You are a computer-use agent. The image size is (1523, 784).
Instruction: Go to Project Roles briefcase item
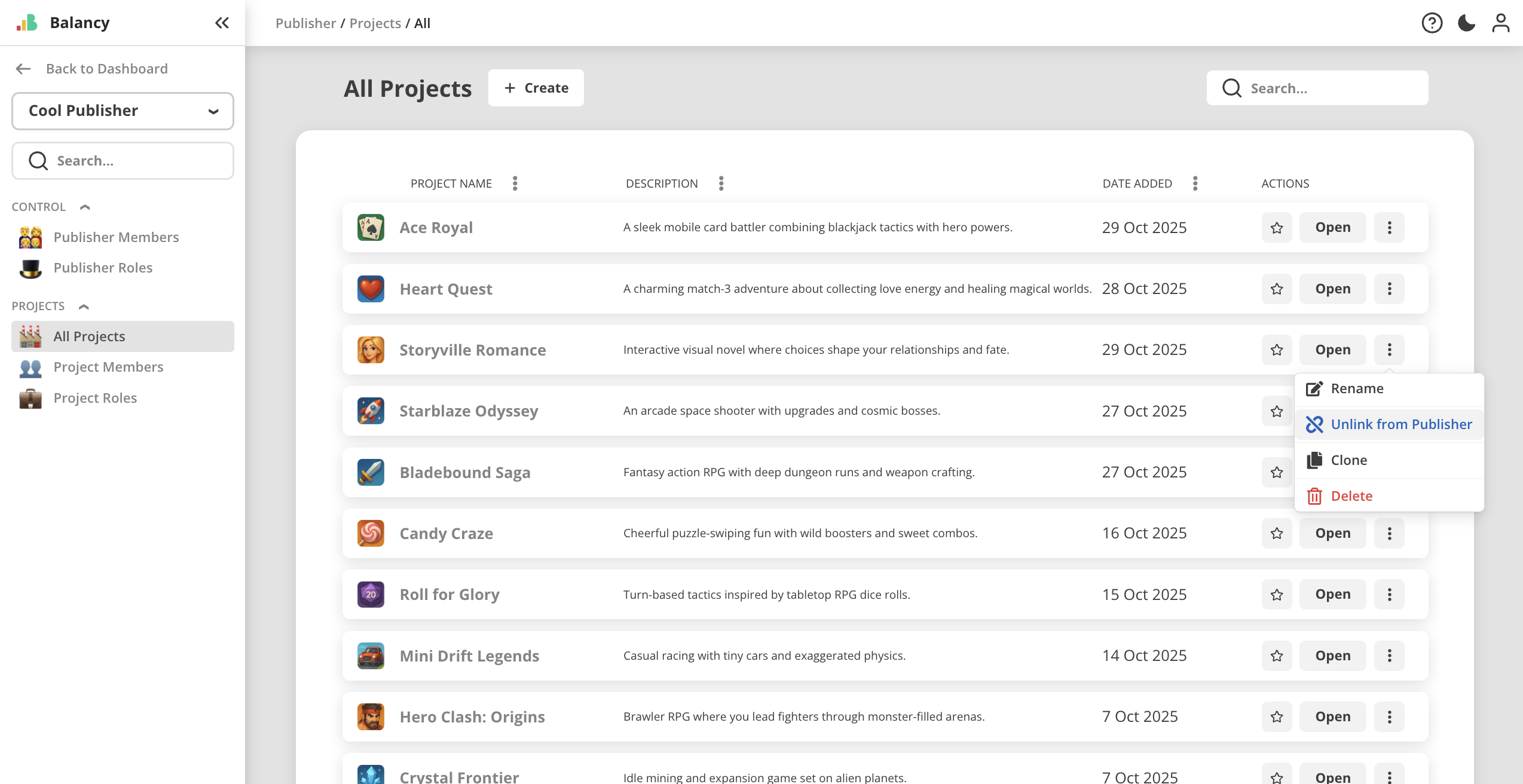click(95, 398)
